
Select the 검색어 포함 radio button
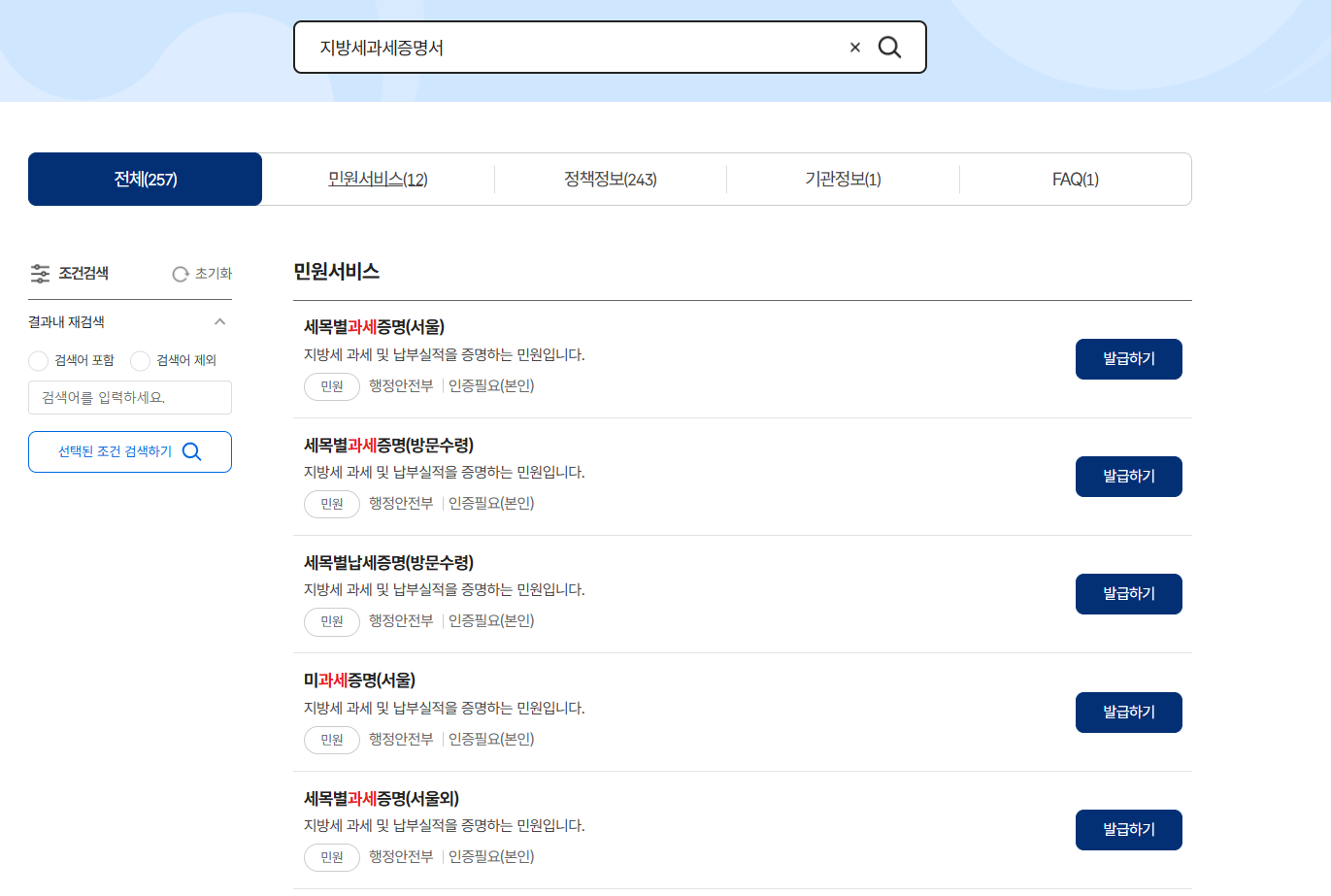pos(38,360)
